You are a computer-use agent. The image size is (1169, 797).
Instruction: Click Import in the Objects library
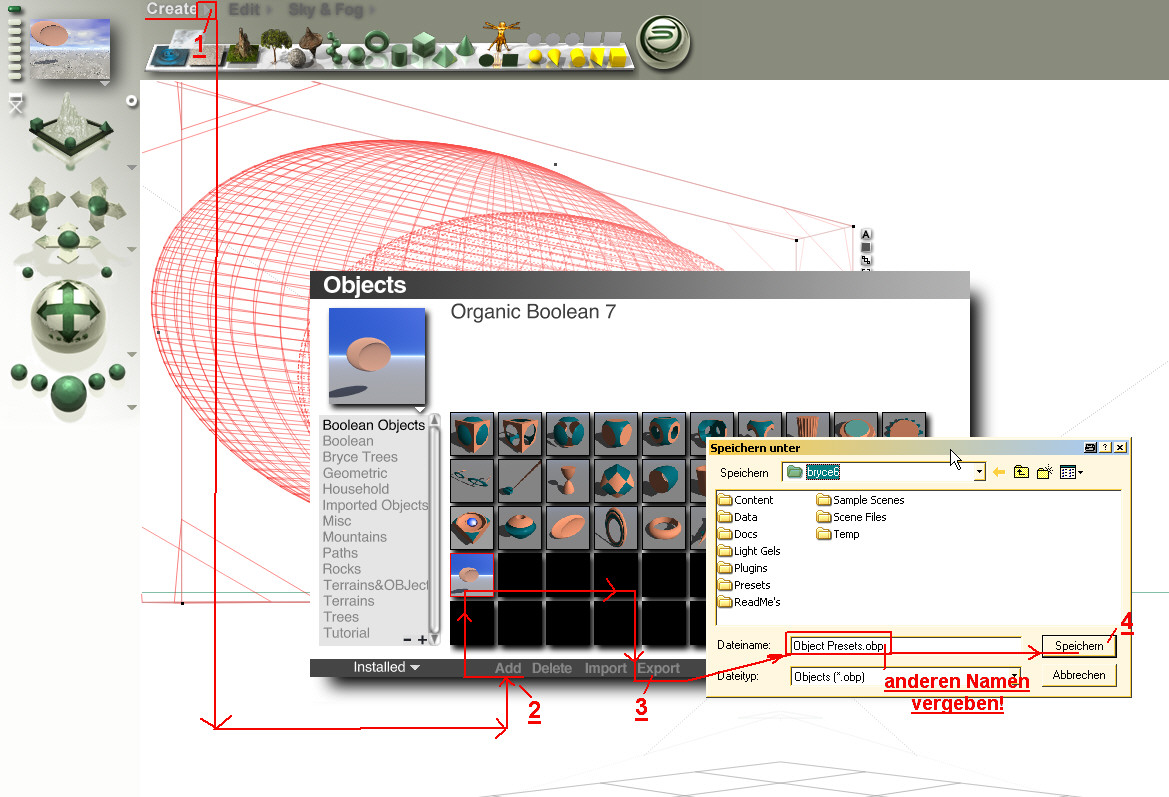[605, 669]
